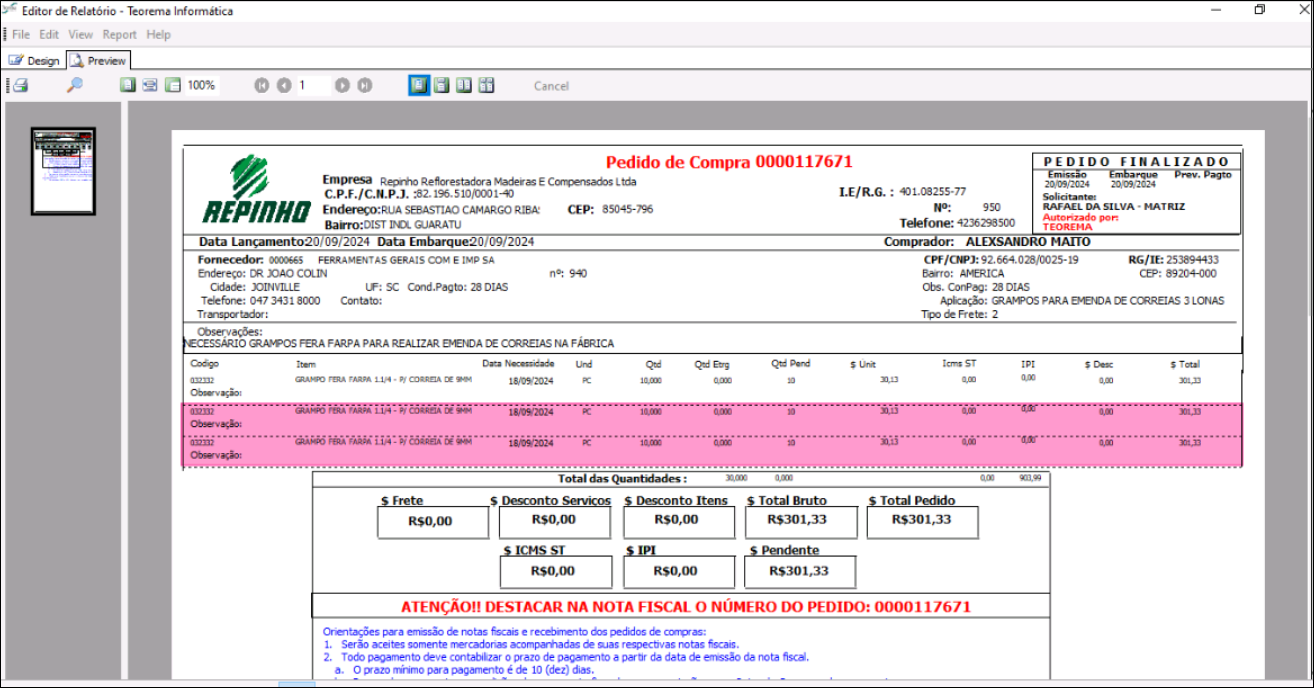The width and height of the screenshot is (1314, 688).
Task: Enable two-page side-by-side view
Action: (x=464, y=86)
